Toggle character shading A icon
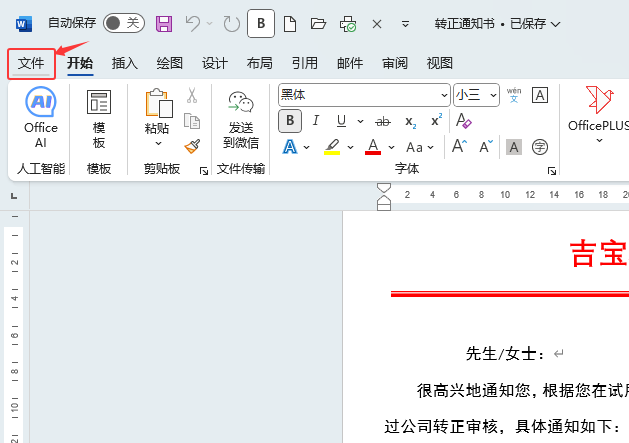This screenshot has height=443, width=629. pos(514,147)
